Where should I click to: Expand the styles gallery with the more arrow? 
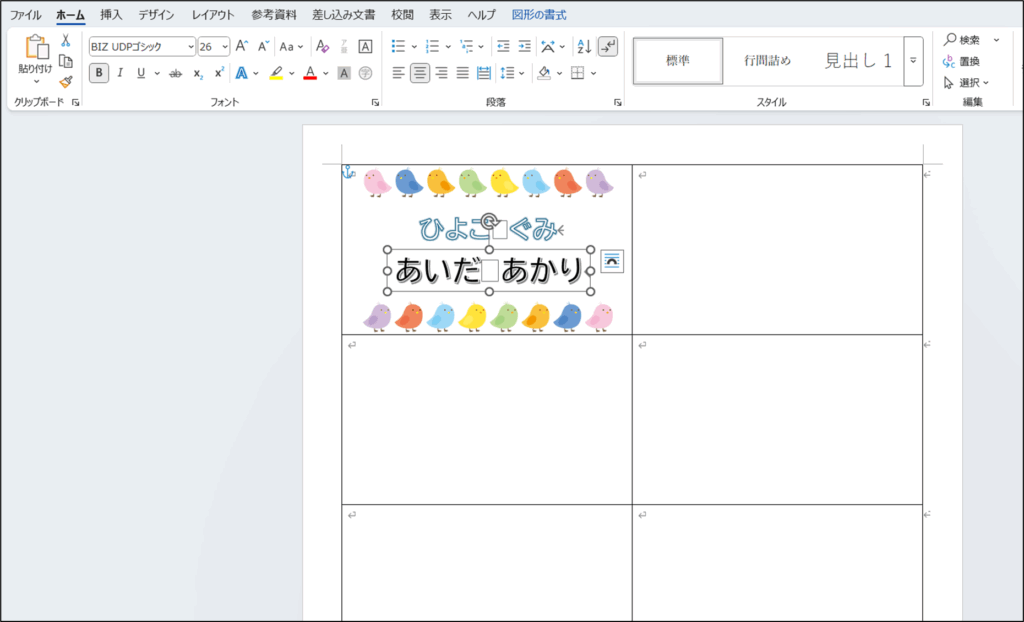[x=913, y=61]
